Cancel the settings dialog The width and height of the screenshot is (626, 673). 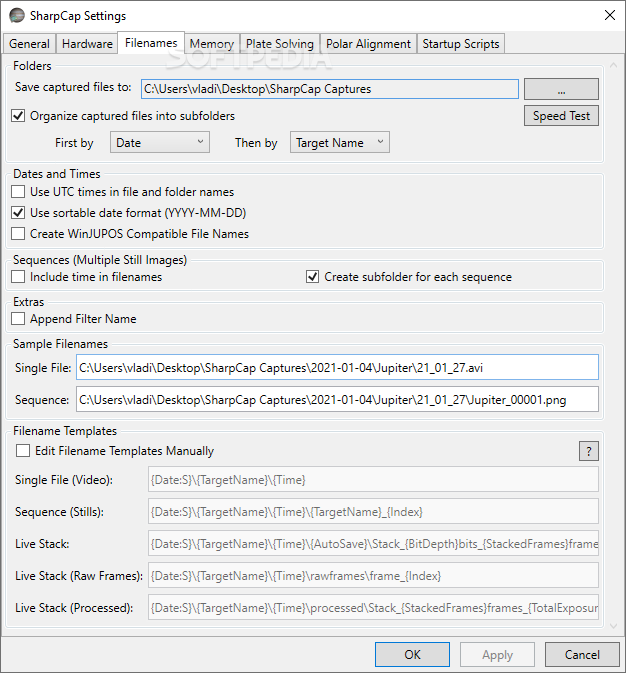pyautogui.click(x=582, y=655)
